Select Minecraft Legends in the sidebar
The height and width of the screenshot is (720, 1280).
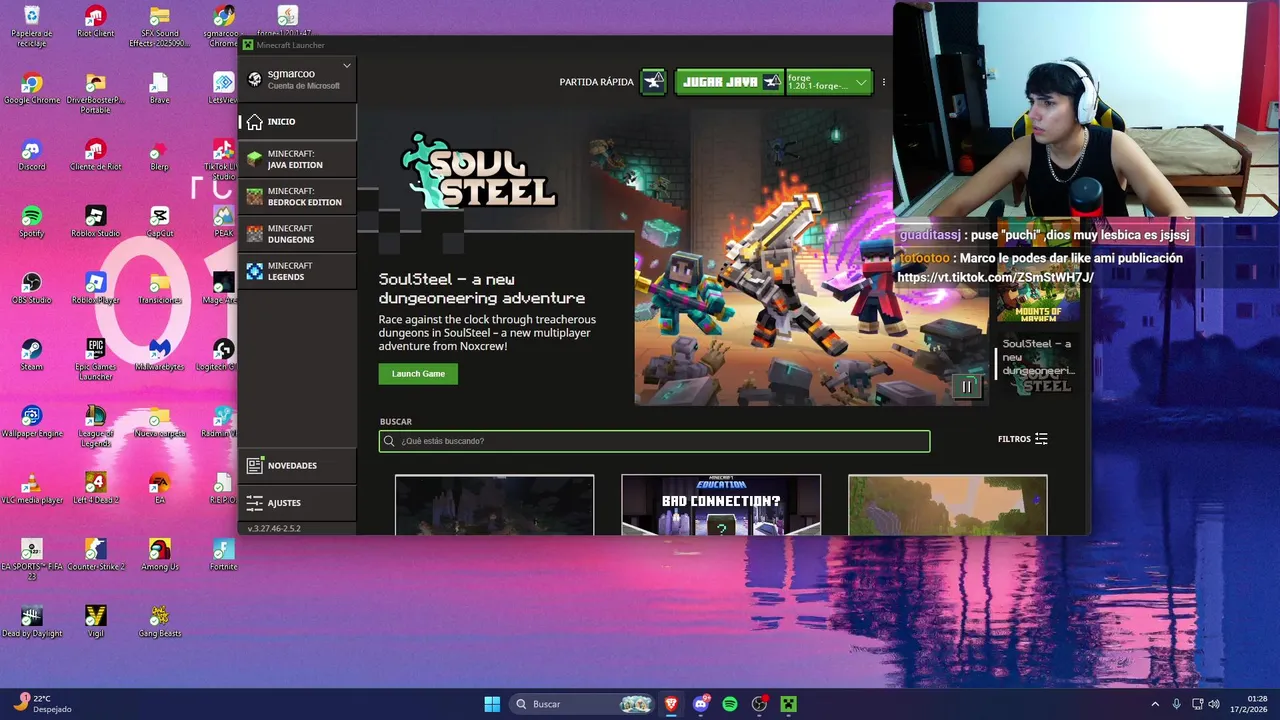(297, 271)
